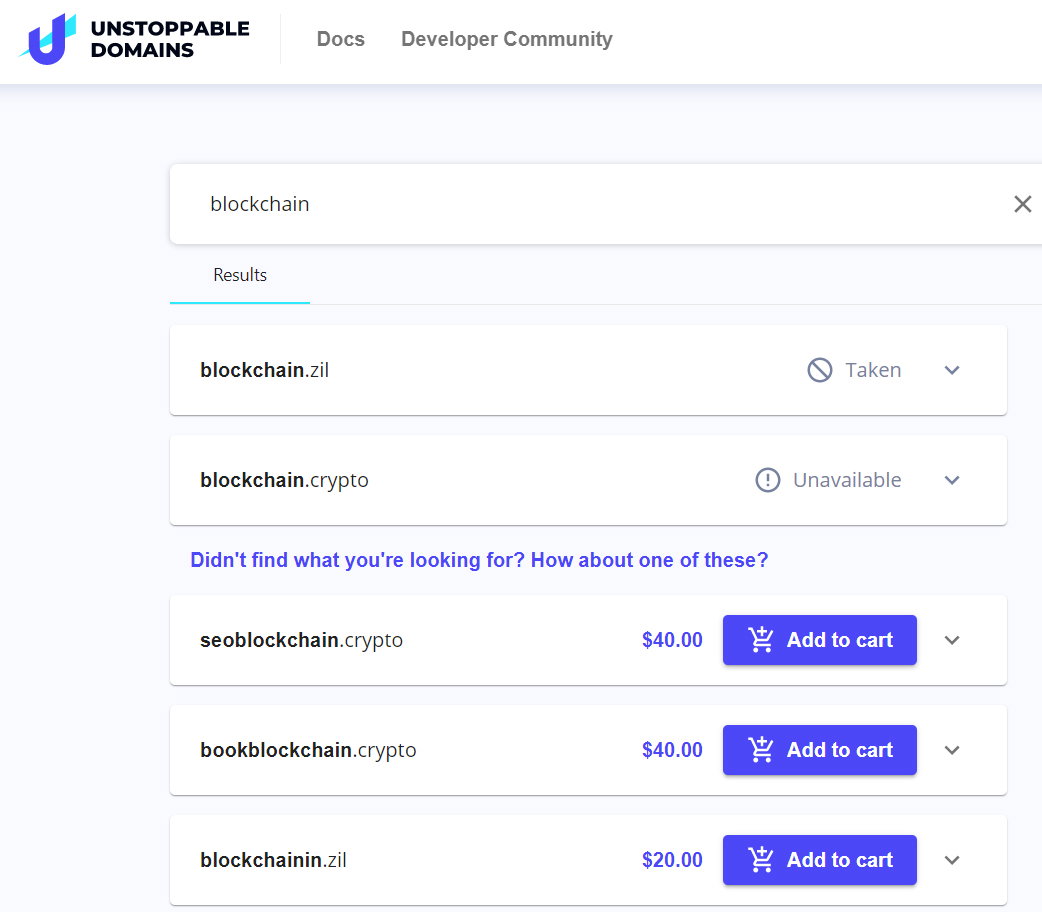The height and width of the screenshot is (912, 1042).
Task: Select the Results tab
Action: tap(240, 275)
